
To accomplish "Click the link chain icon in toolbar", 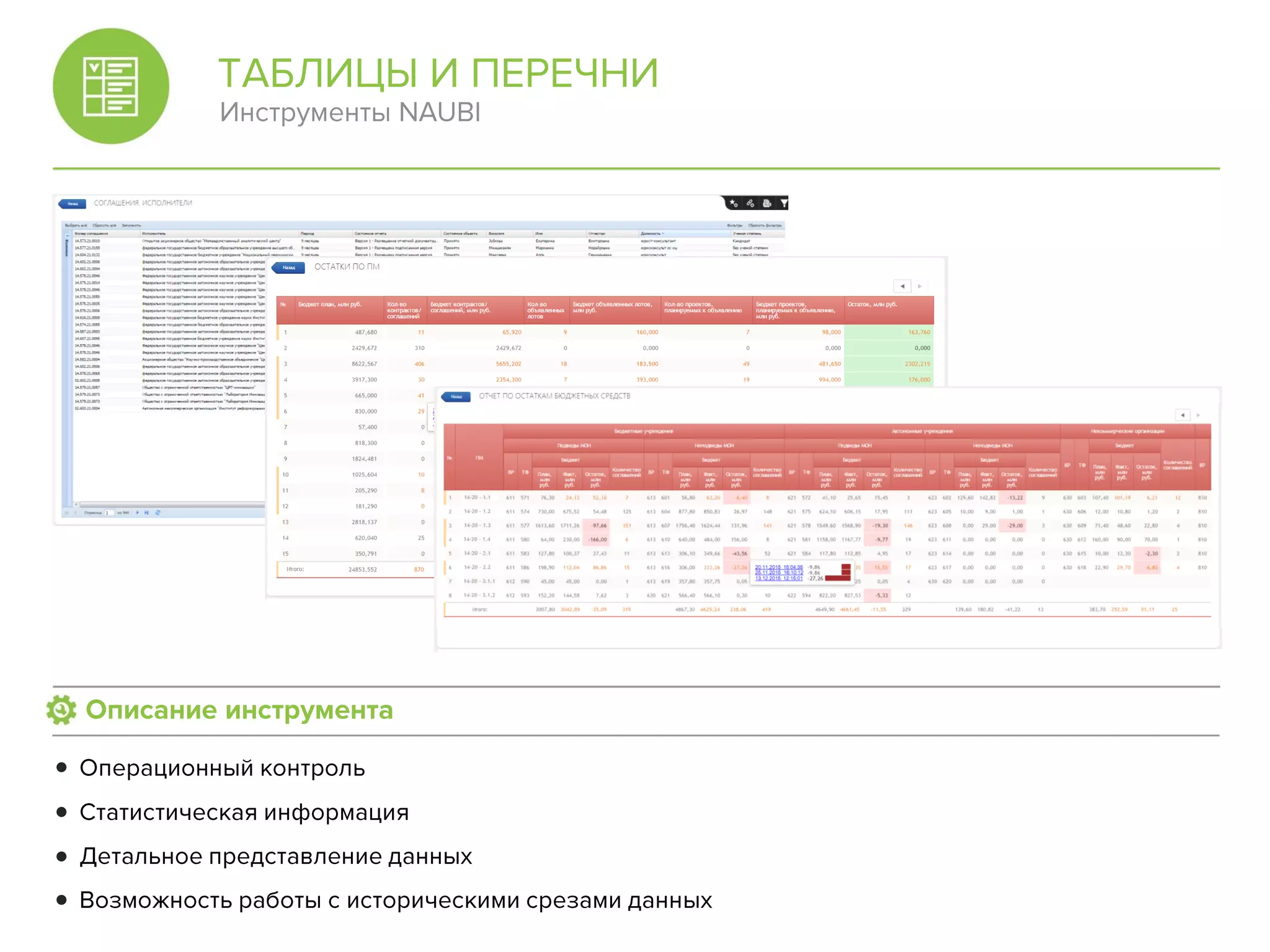I will coord(750,203).
